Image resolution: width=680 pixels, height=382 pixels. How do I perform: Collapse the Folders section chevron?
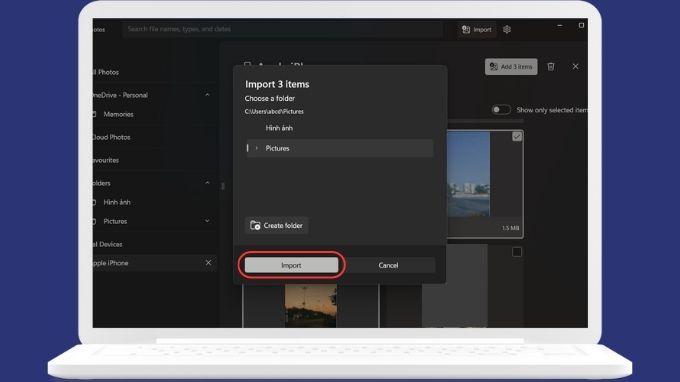(207, 183)
